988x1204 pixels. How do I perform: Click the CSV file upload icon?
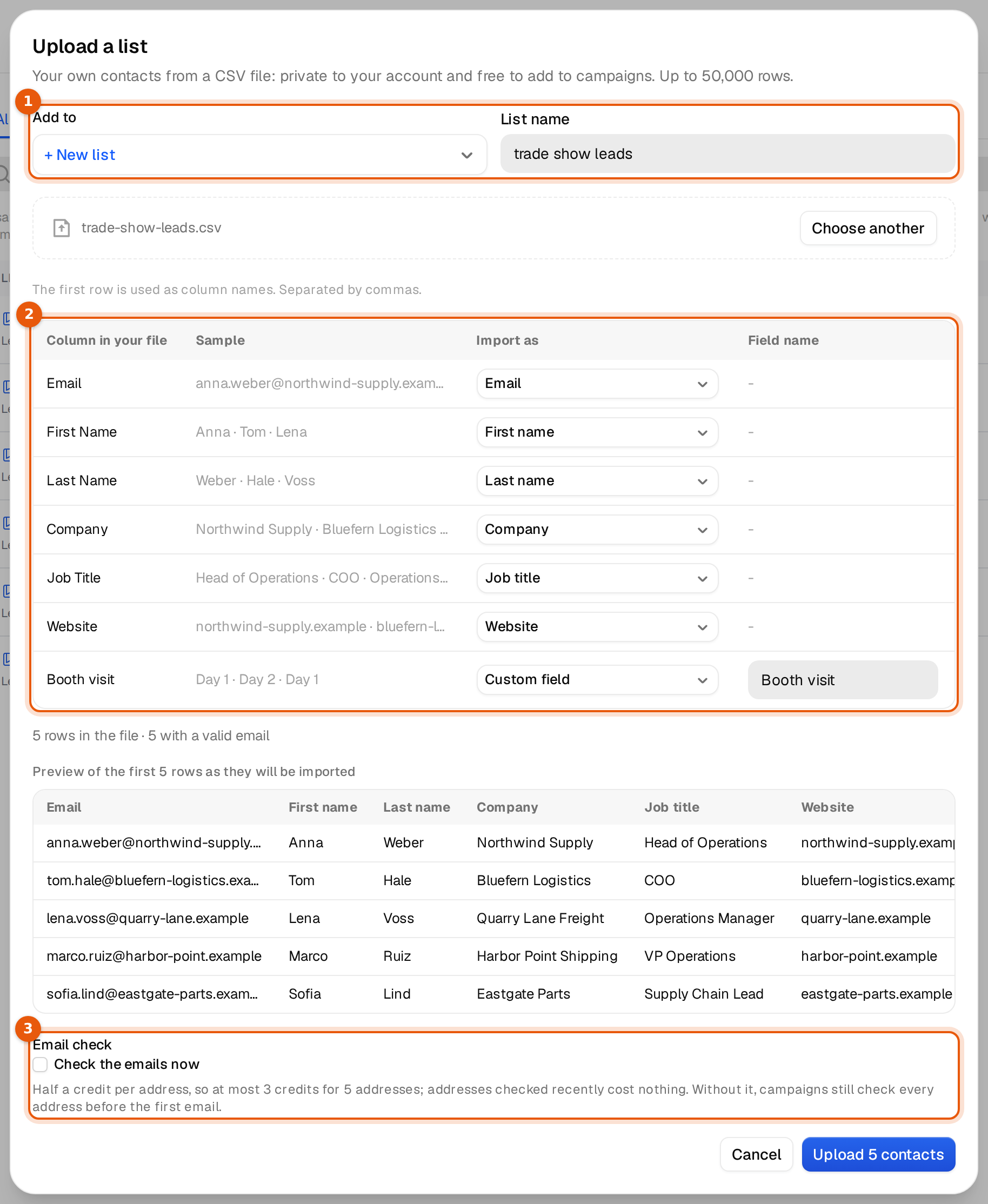pos(62,228)
